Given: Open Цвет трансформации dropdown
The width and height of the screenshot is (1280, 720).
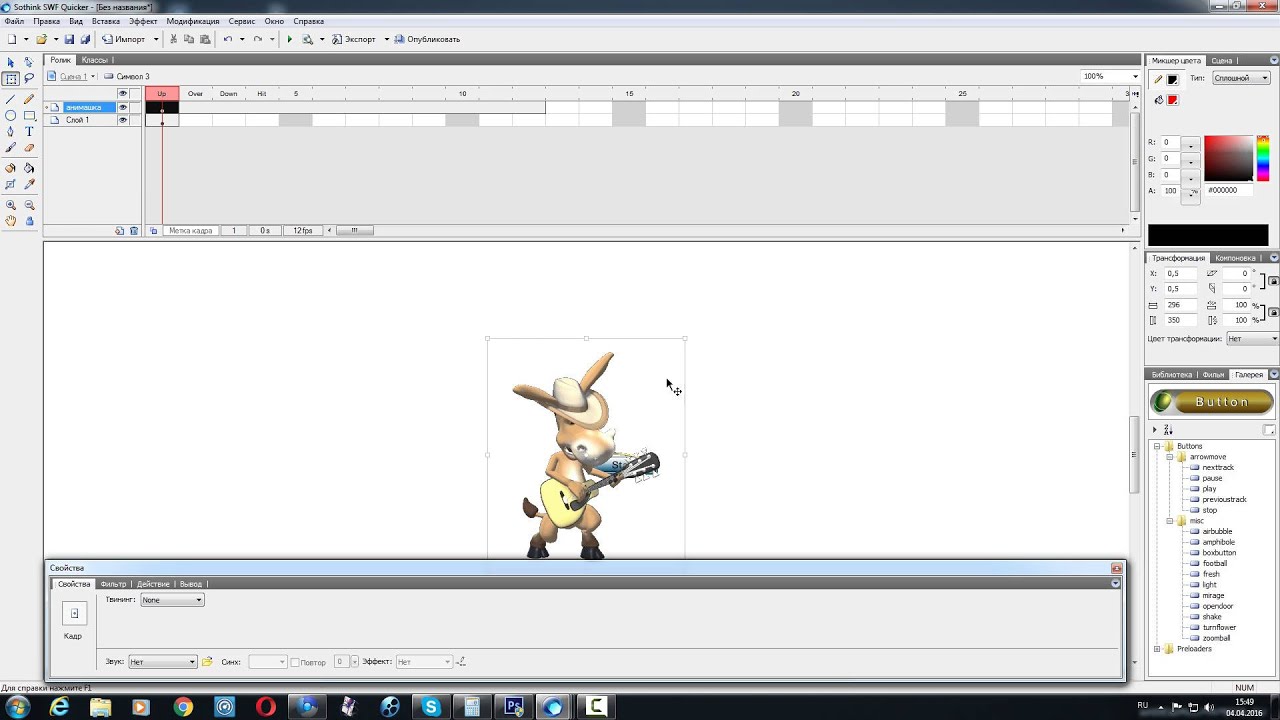Looking at the screenshot, I should coord(1253,339).
